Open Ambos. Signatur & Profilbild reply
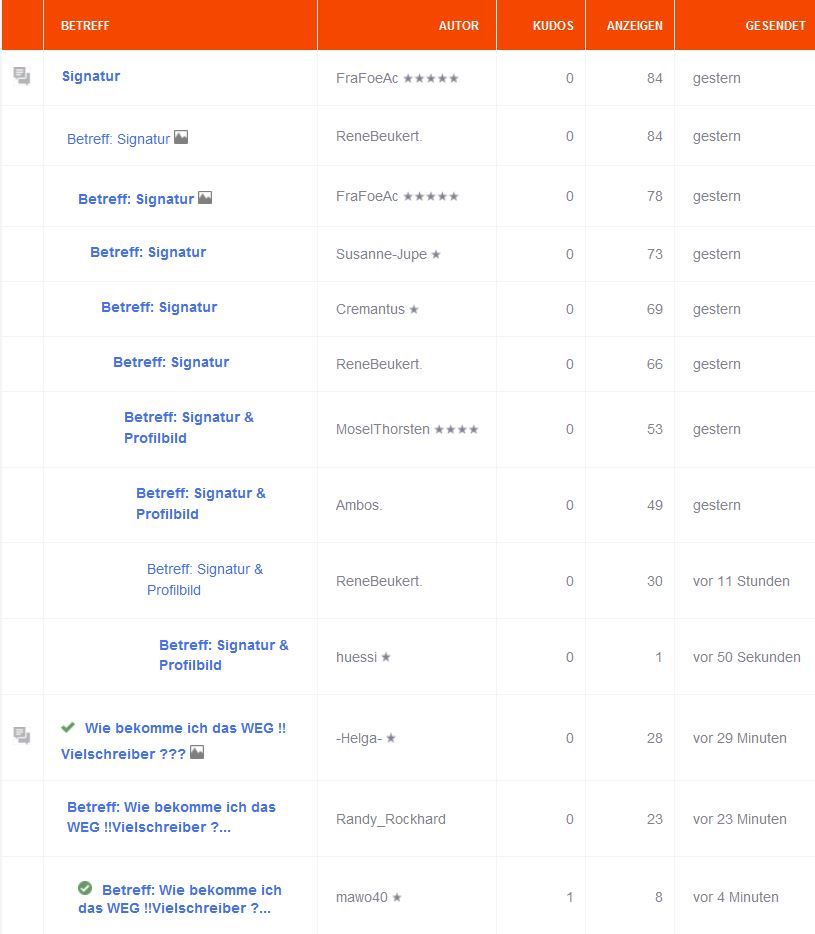 [x=201, y=504]
